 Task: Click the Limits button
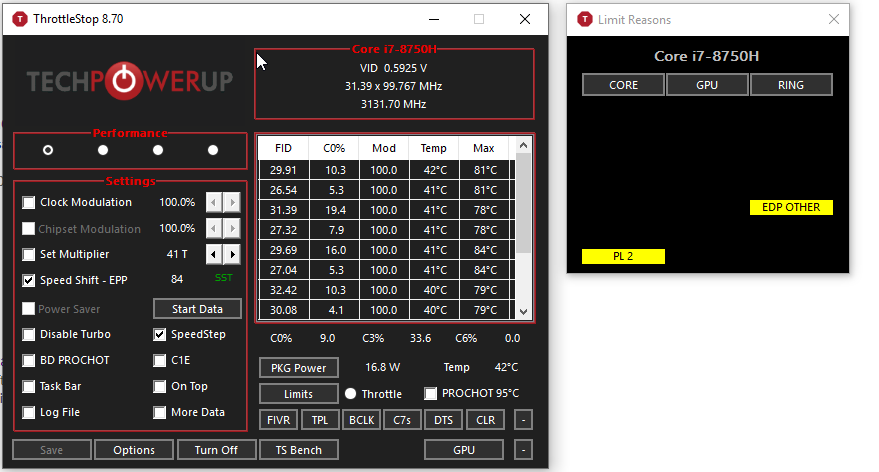click(299, 394)
